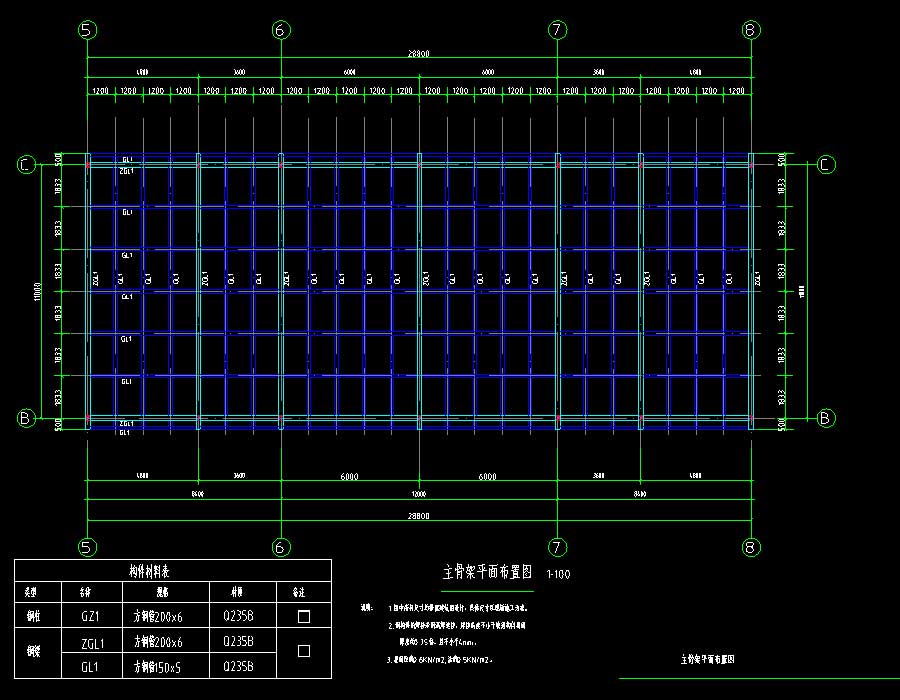Pick the square symbol in the 钢梁 rows

[304, 651]
